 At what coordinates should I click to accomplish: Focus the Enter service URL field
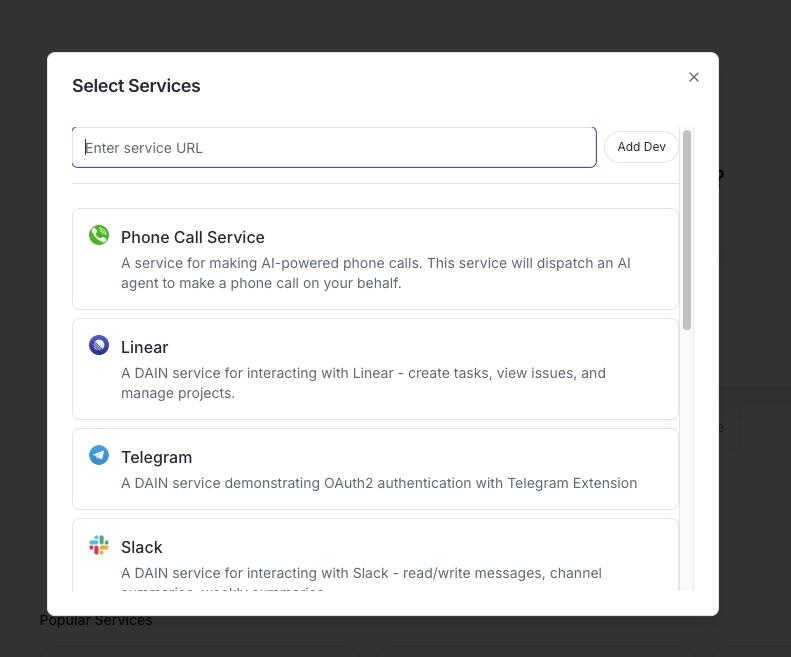(x=334, y=147)
